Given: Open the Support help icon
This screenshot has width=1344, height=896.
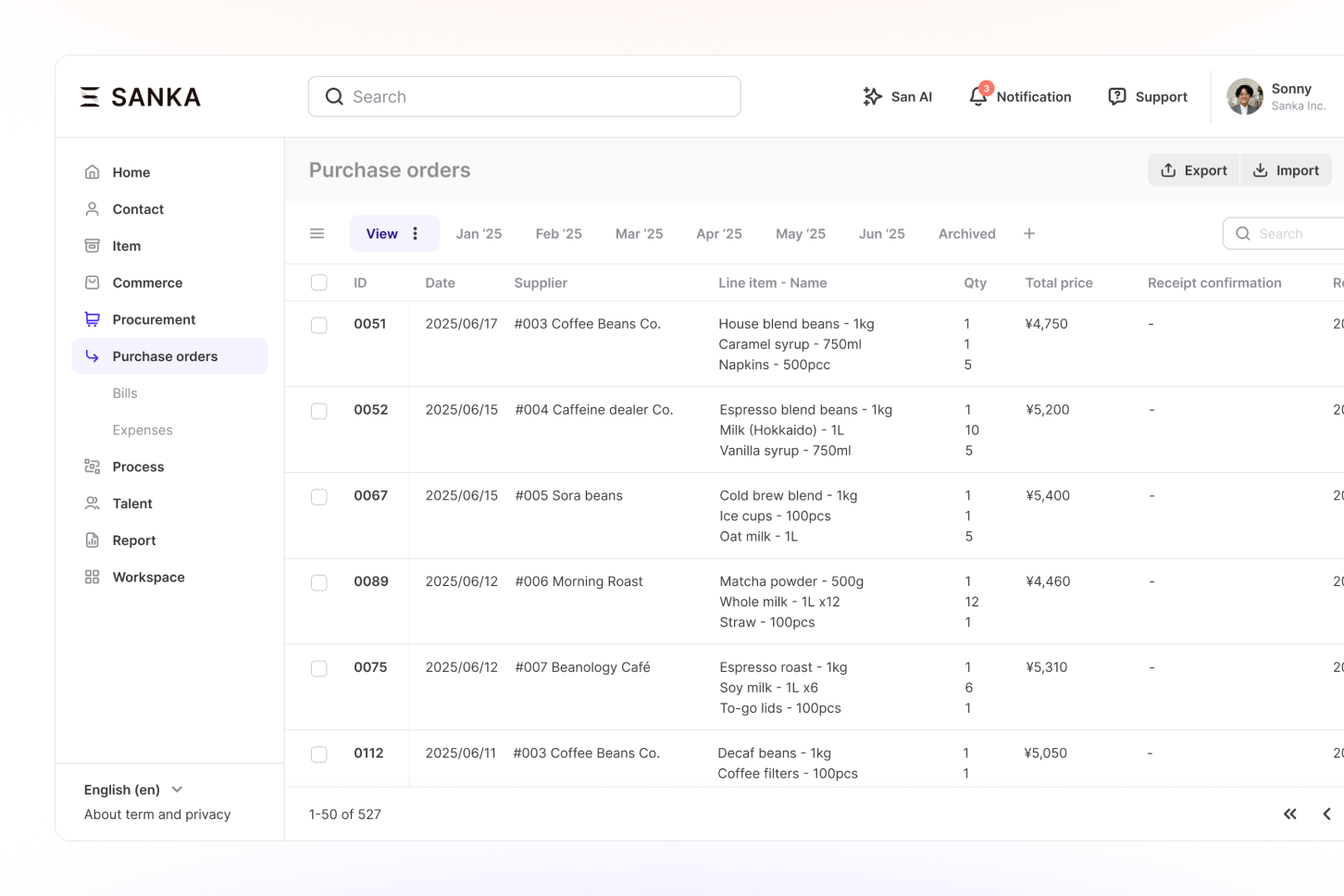Looking at the screenshot, I should point(1117,96).
